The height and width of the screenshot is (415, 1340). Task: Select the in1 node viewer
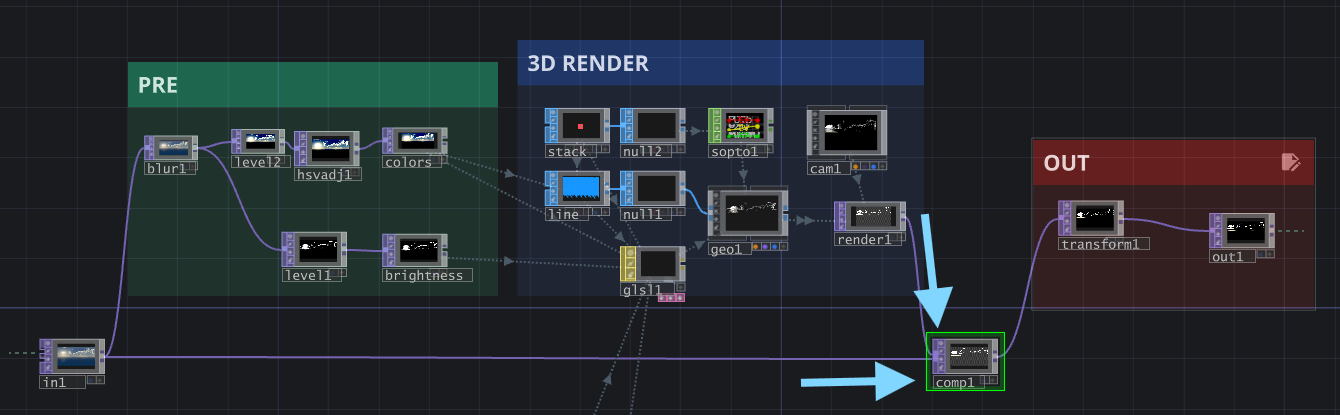[x=75, y=356]
